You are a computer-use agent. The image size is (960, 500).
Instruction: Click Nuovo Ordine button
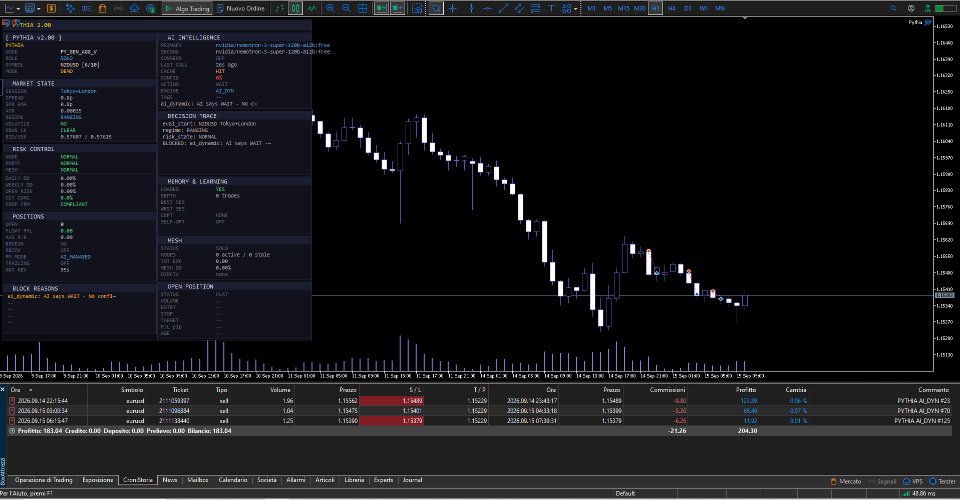240,9
